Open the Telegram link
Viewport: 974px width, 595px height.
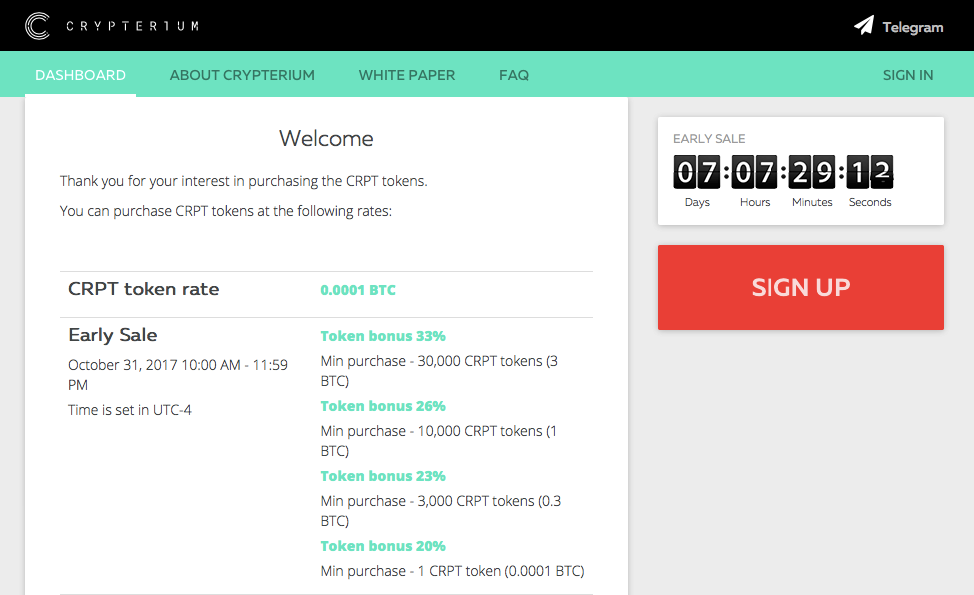(x=898, y=26)
